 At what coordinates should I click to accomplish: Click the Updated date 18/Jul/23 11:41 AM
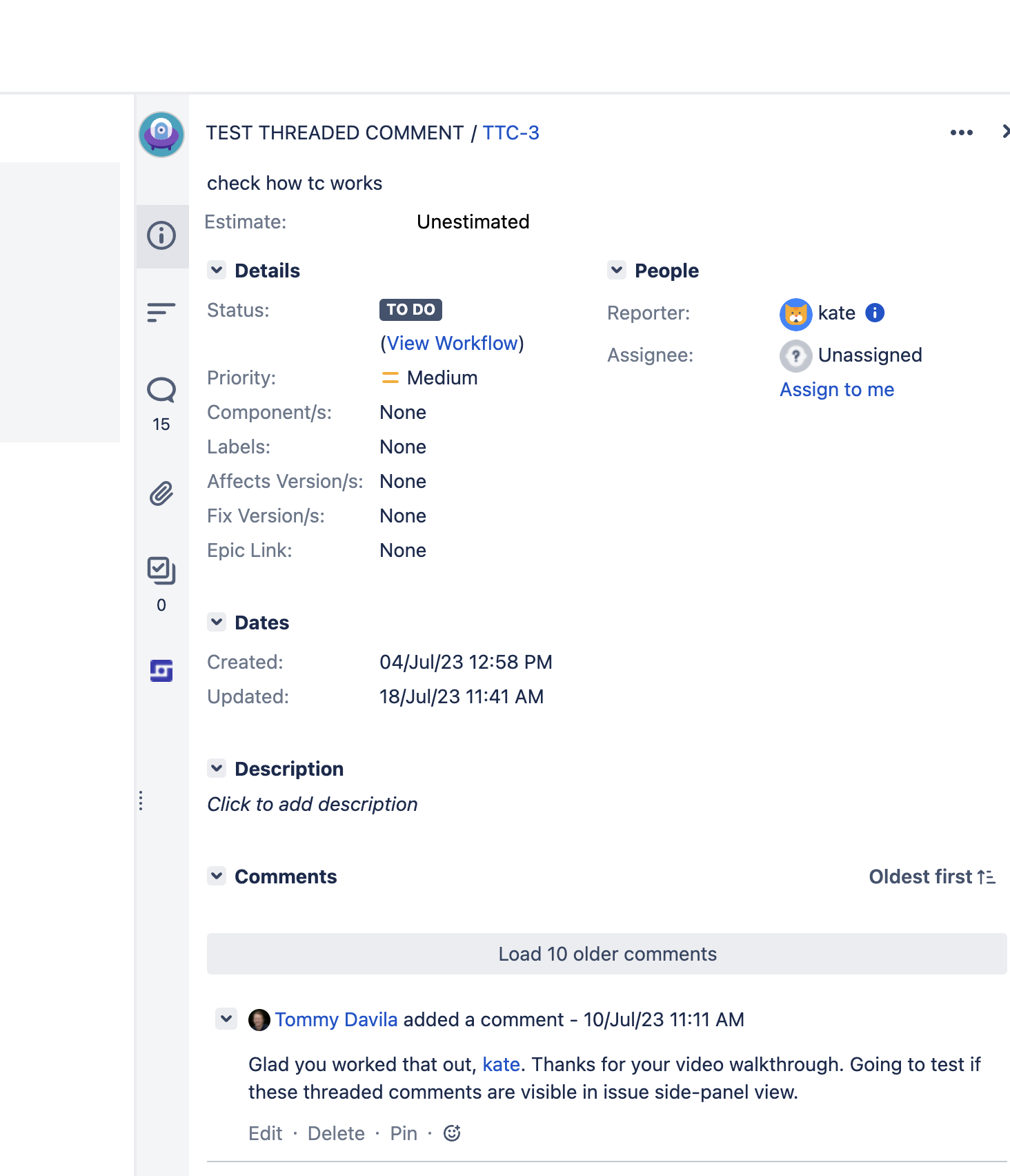(462, 696)
